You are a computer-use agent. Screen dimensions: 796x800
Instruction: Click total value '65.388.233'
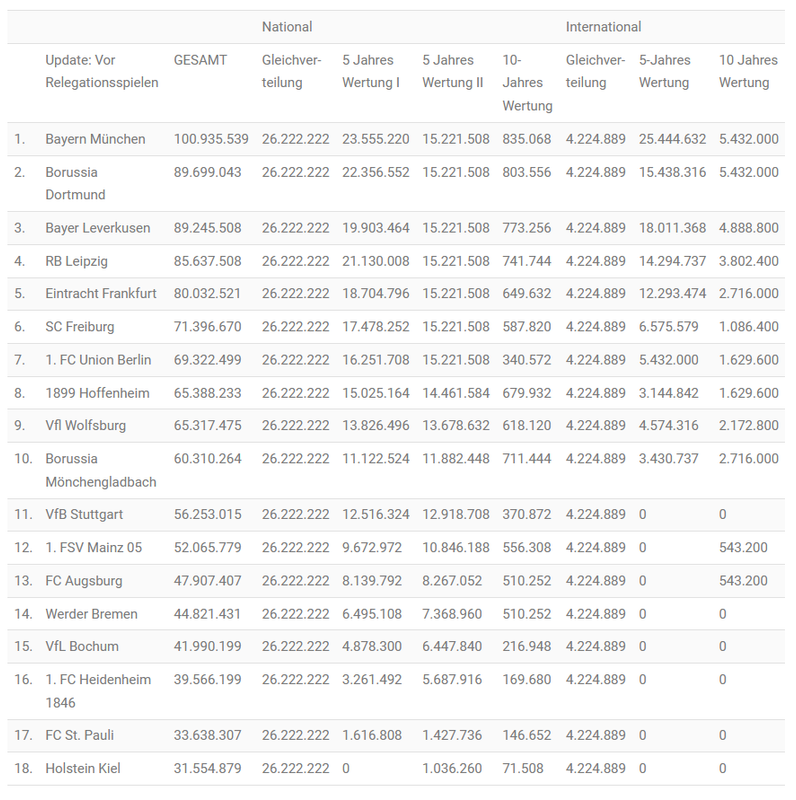pos(207,393)
